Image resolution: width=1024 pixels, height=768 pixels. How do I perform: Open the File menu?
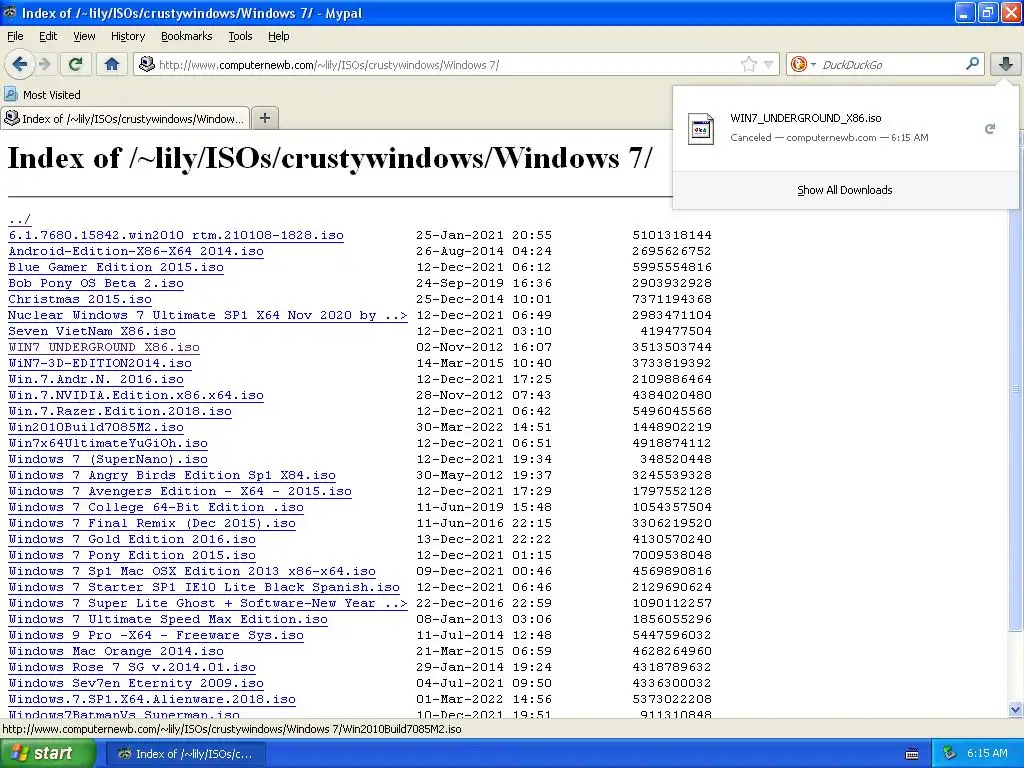tap(15, 36)
